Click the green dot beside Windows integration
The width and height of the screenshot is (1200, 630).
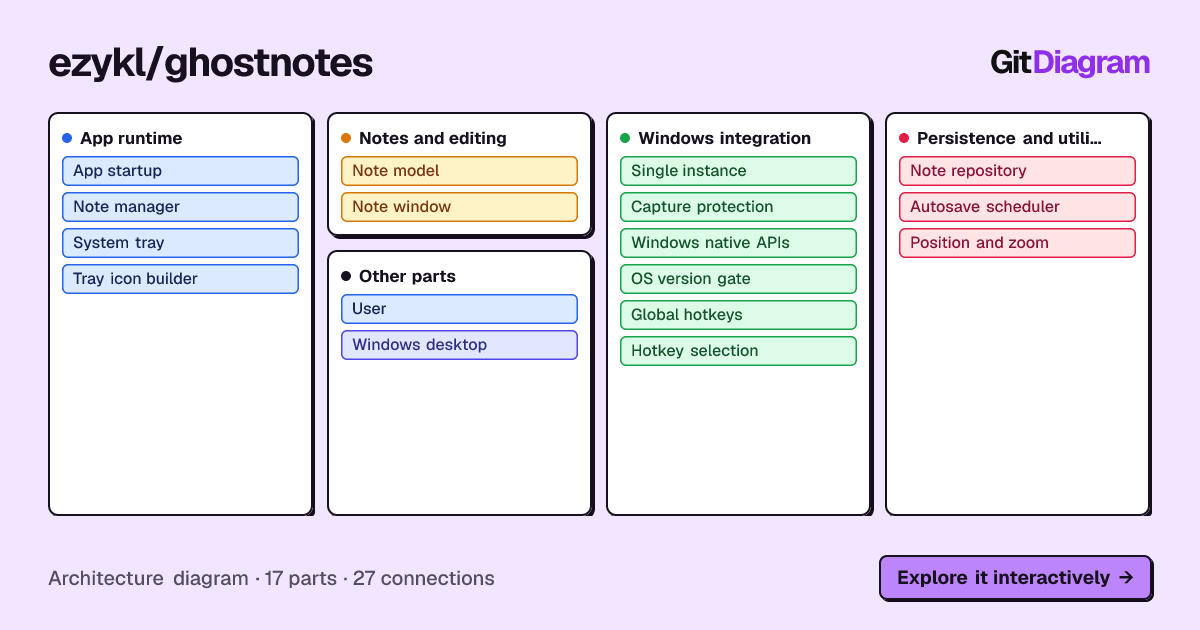[x=625, y=138]
